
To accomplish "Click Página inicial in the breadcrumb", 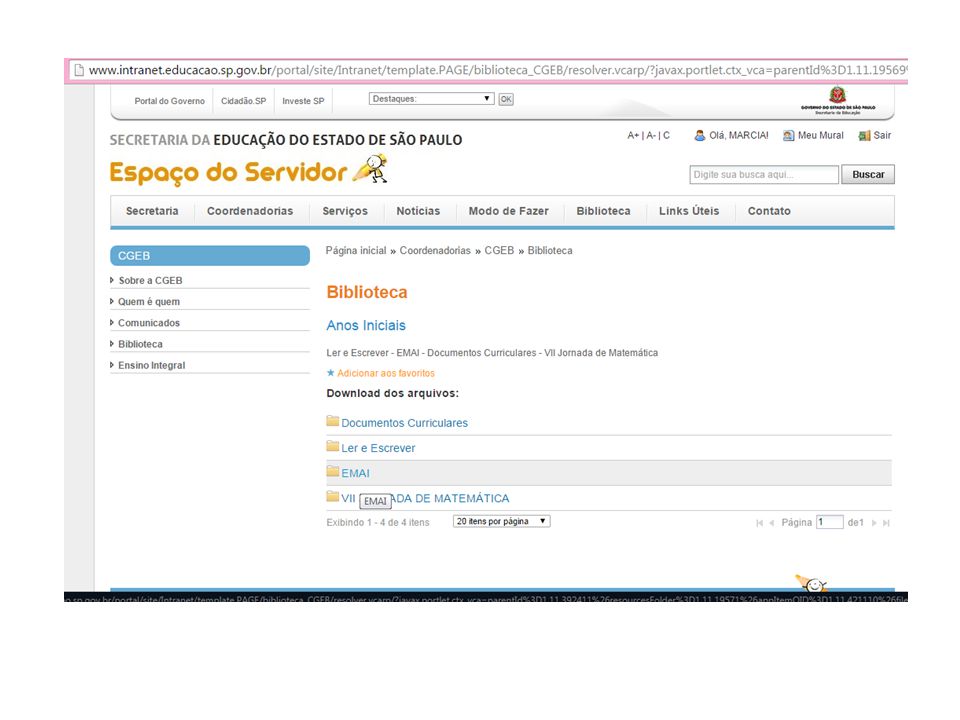I will pyautogui.click(x=356, y=250).
